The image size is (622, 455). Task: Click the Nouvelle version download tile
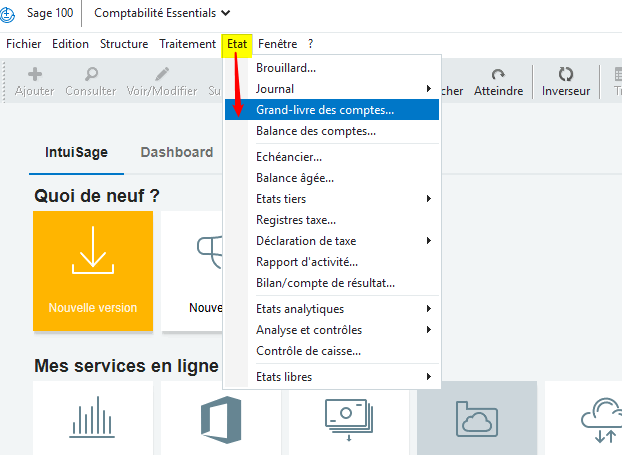[93, 271]
